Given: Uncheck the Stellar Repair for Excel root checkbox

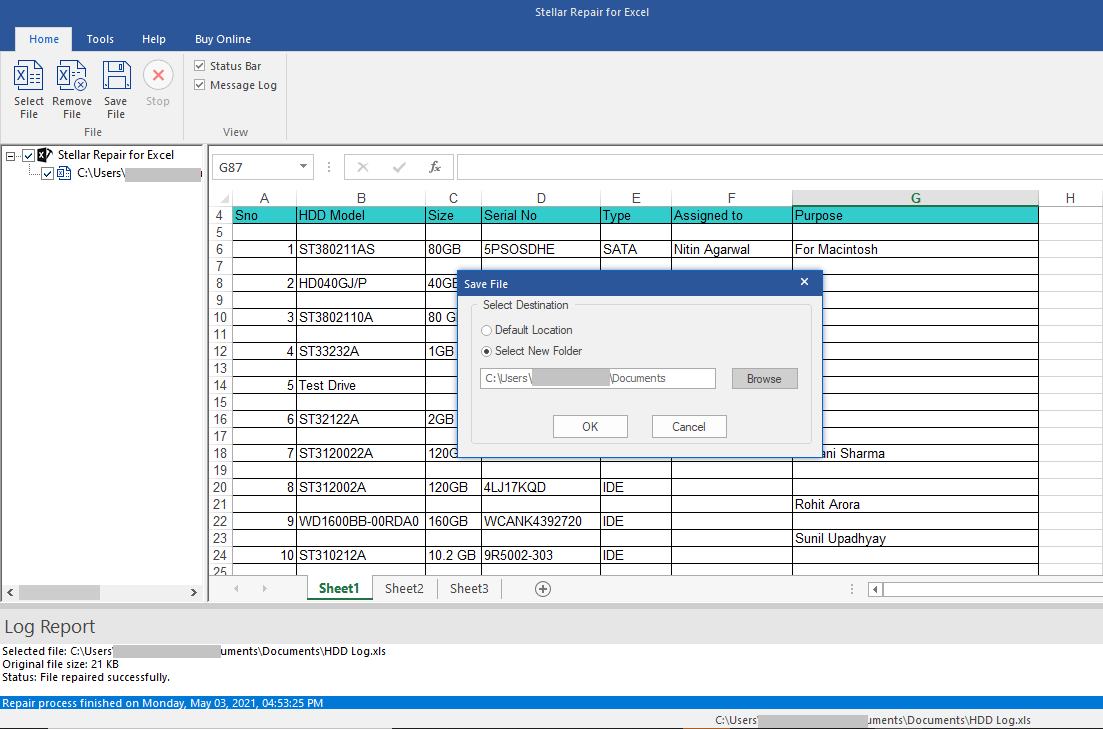Looking at the screenshot, I should [x=29, y=156].
